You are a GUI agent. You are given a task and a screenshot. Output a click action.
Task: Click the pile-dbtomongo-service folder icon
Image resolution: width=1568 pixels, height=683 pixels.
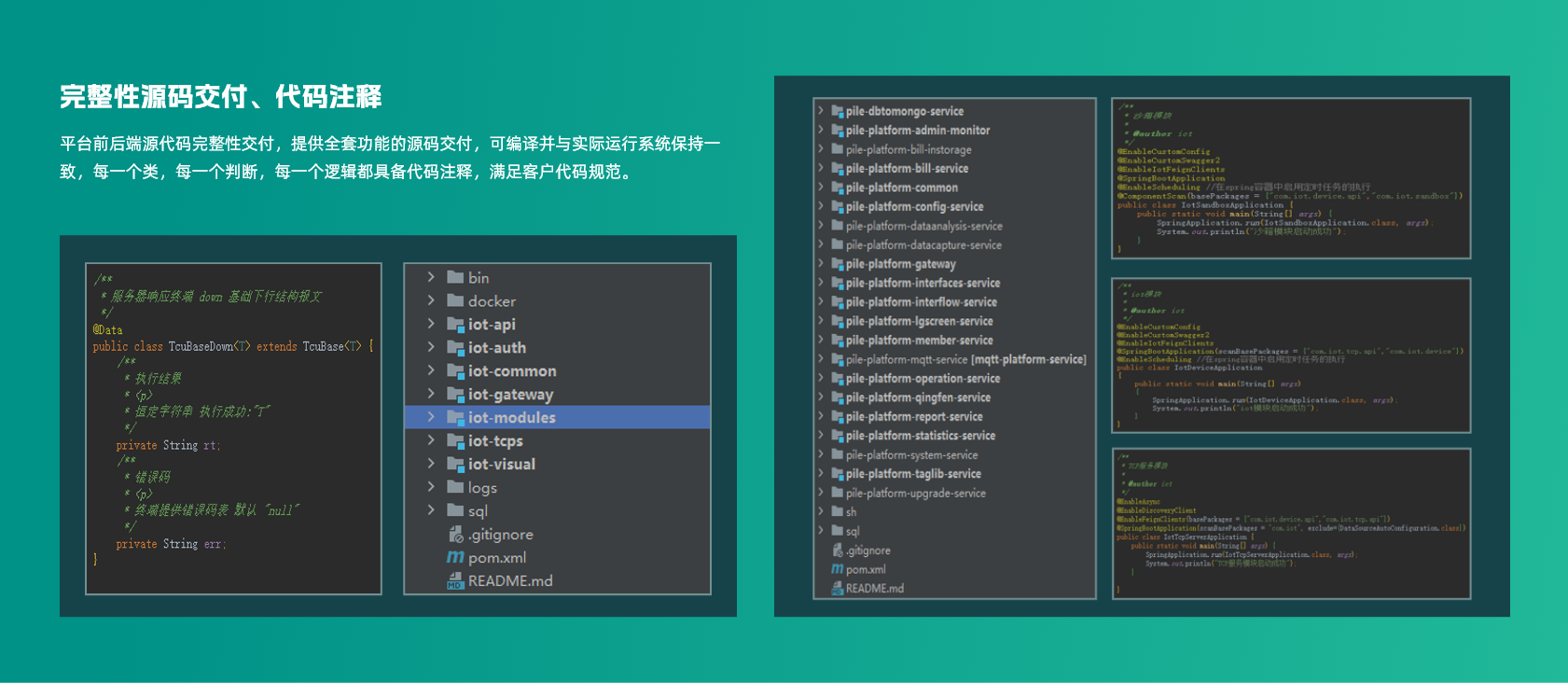[x=837, y=111]
